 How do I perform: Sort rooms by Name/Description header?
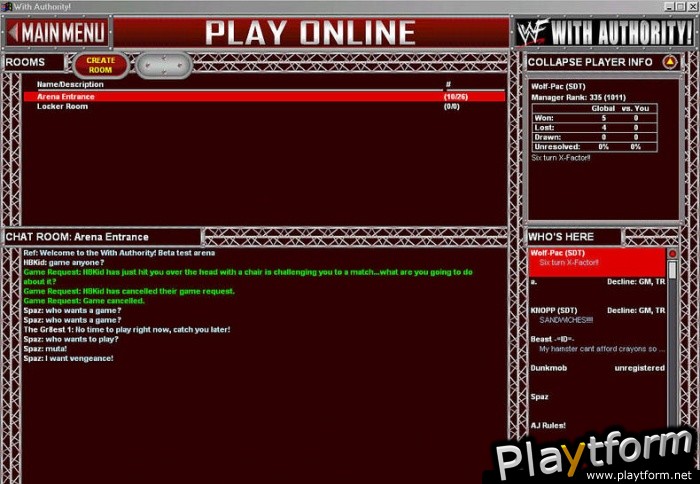pos(68,85)
